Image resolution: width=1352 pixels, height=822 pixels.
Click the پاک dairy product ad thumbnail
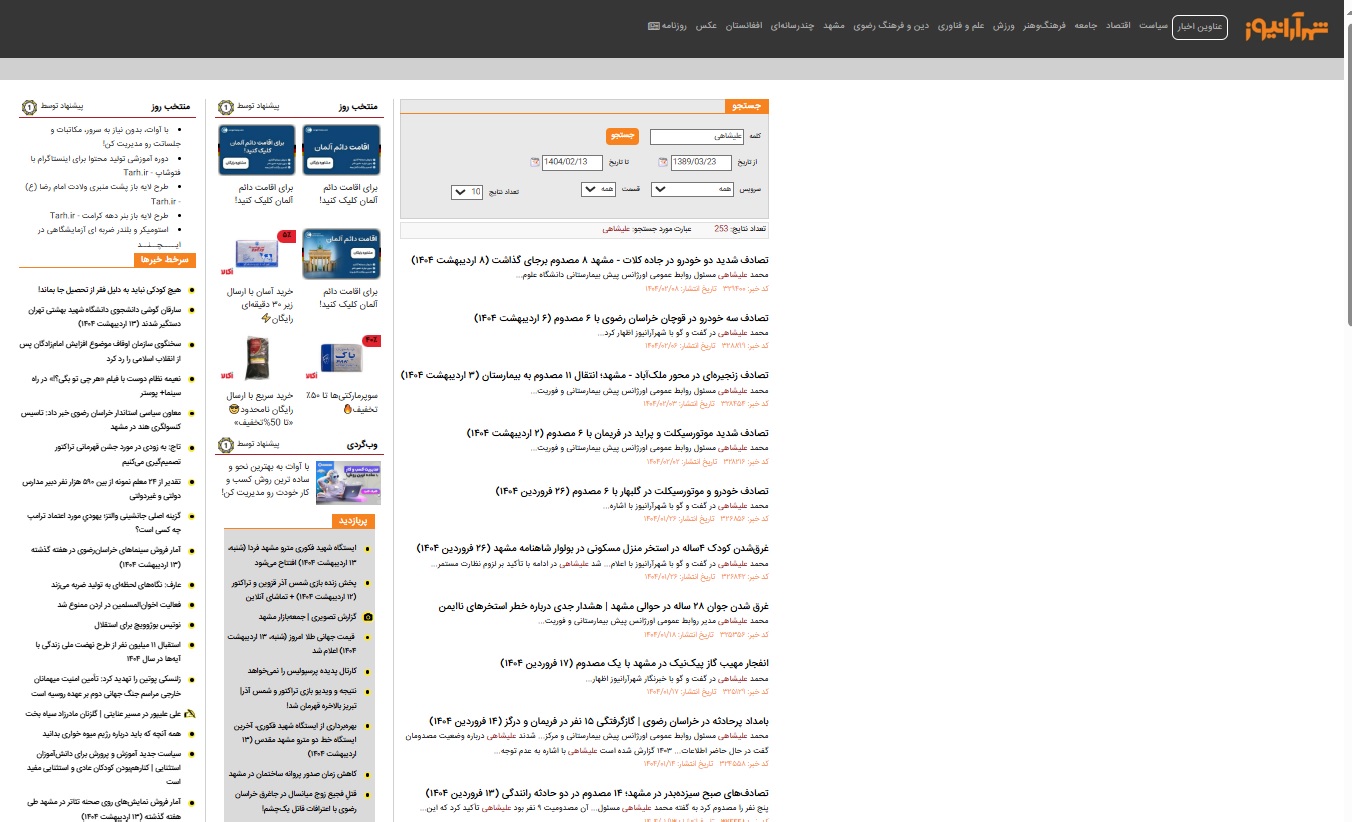click(x=341, y=358)
